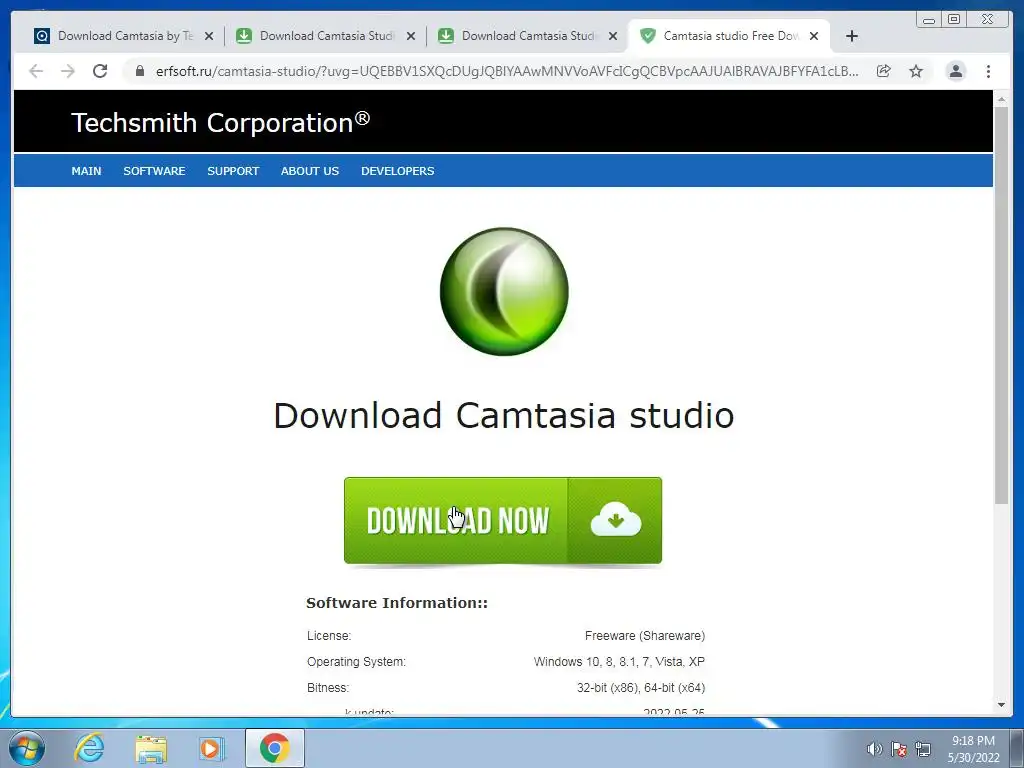Click the Windows 10, 8, 8.1, 7 value
The image size is (1024, 768).
[x=619, y=662]
